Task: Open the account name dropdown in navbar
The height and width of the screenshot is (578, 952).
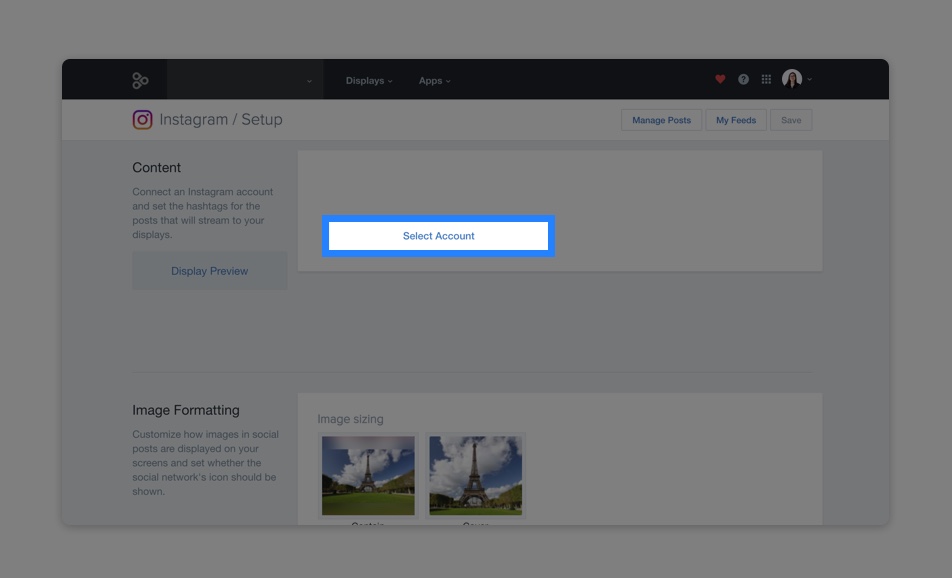Action: coord(245,80)
